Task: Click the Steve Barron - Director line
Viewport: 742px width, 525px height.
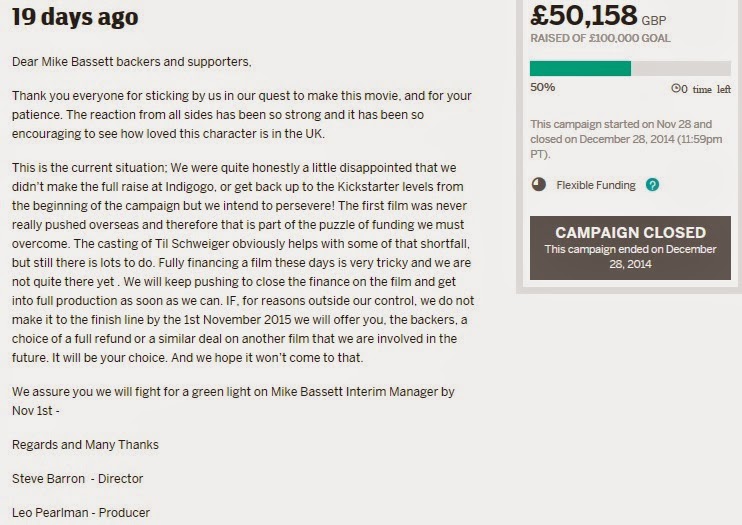Action: (x=77, y=479)
